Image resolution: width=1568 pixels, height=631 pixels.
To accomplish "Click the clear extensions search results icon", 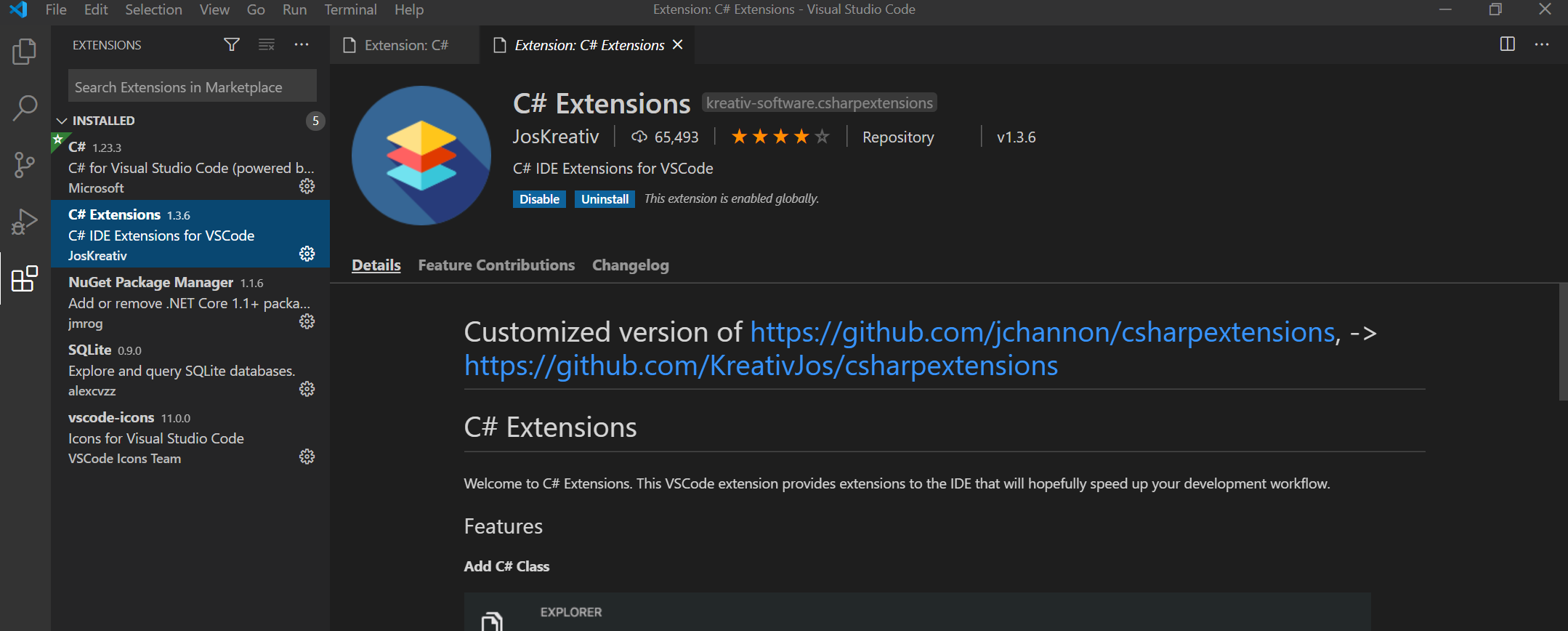I will click(267, 45).
